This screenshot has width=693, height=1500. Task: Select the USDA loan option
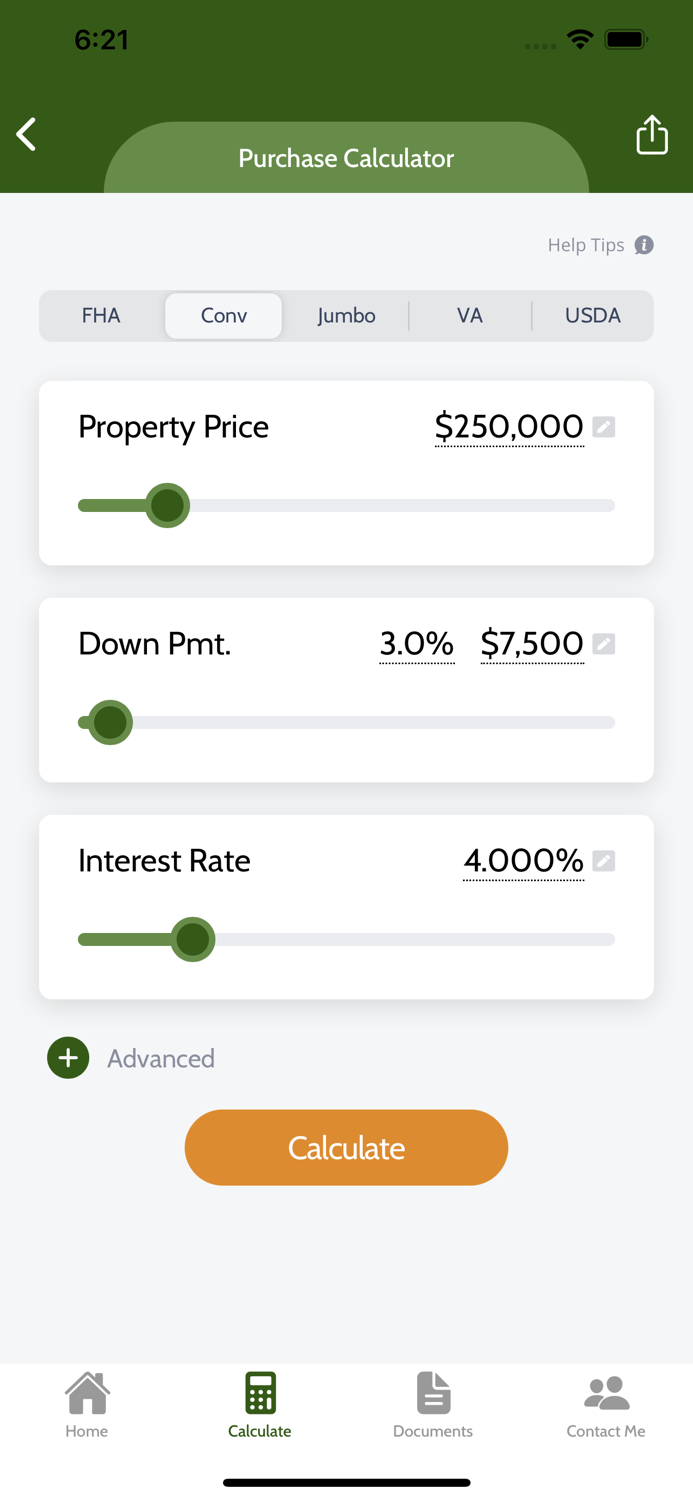coord(592,315)
